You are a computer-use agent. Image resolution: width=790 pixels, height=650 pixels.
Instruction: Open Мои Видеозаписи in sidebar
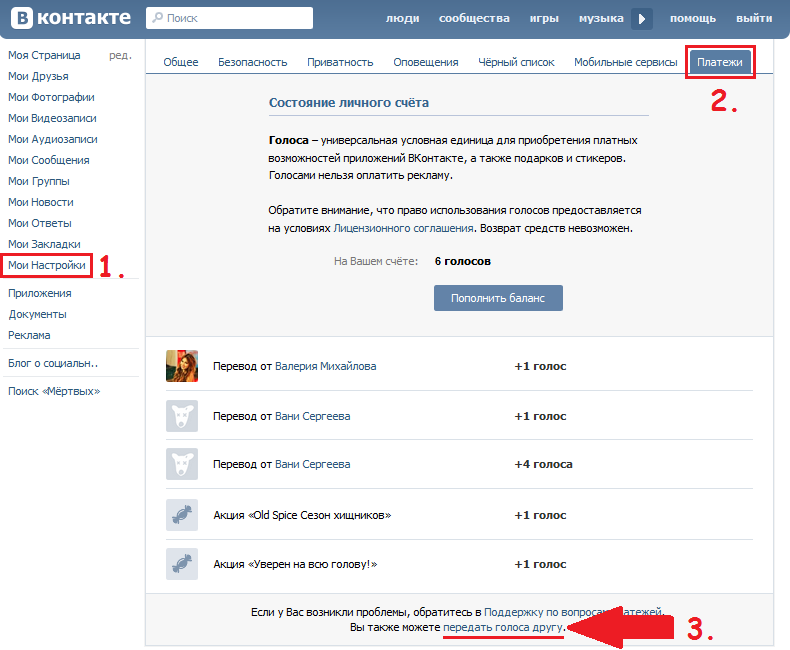(52, 118)
